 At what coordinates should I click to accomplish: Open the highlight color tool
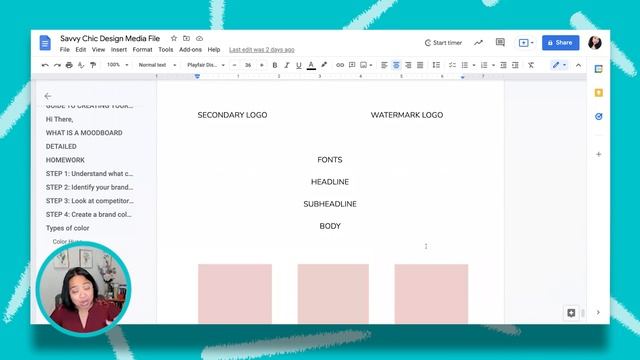(324, 65)
